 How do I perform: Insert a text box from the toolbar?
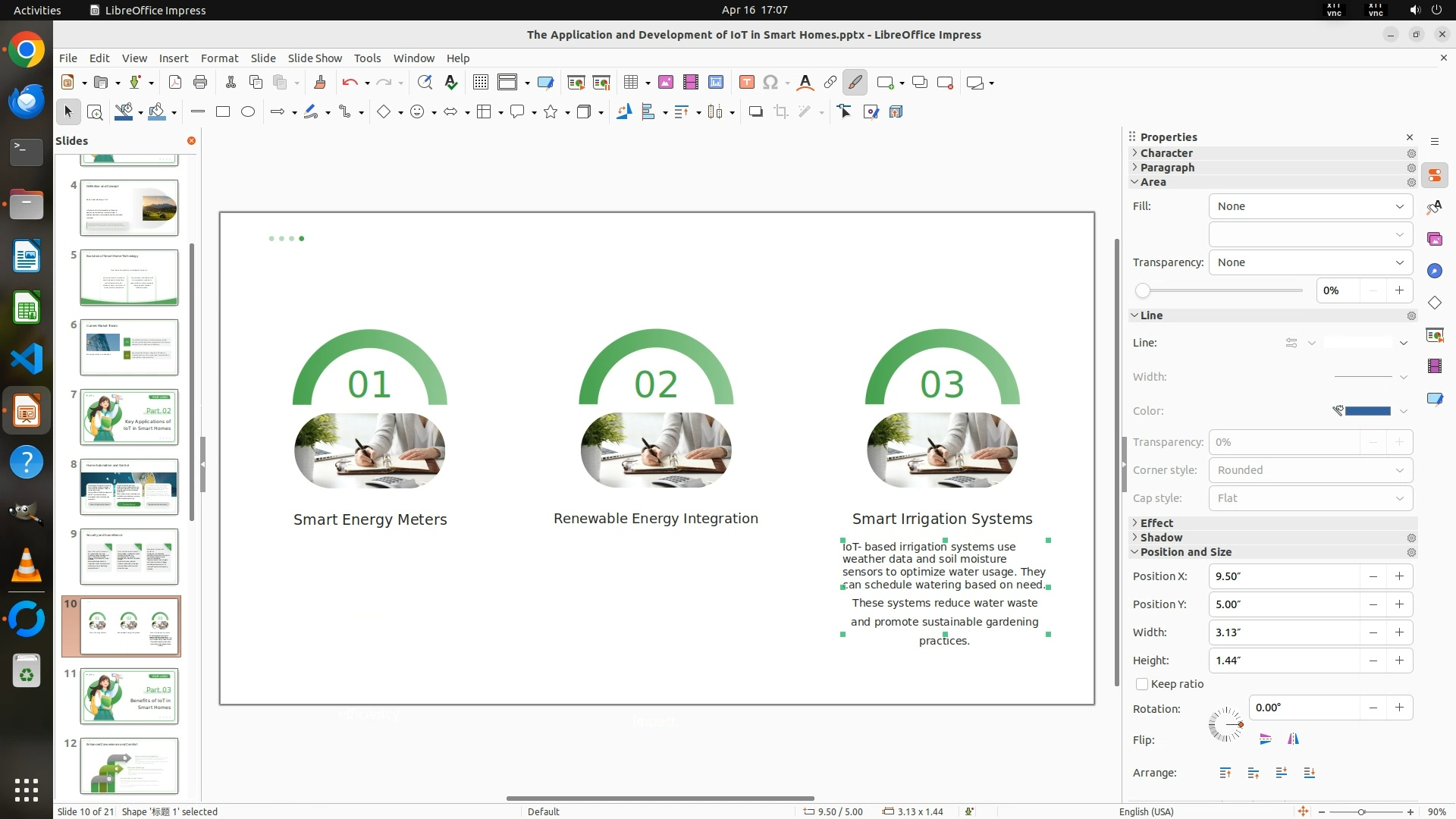coord(746,83)
